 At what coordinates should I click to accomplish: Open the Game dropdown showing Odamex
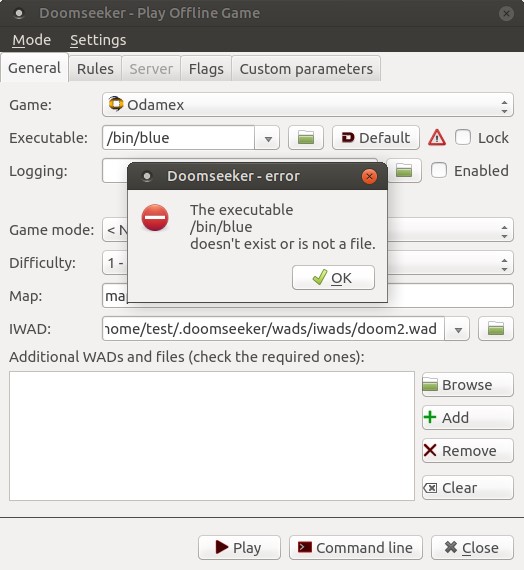308,105
